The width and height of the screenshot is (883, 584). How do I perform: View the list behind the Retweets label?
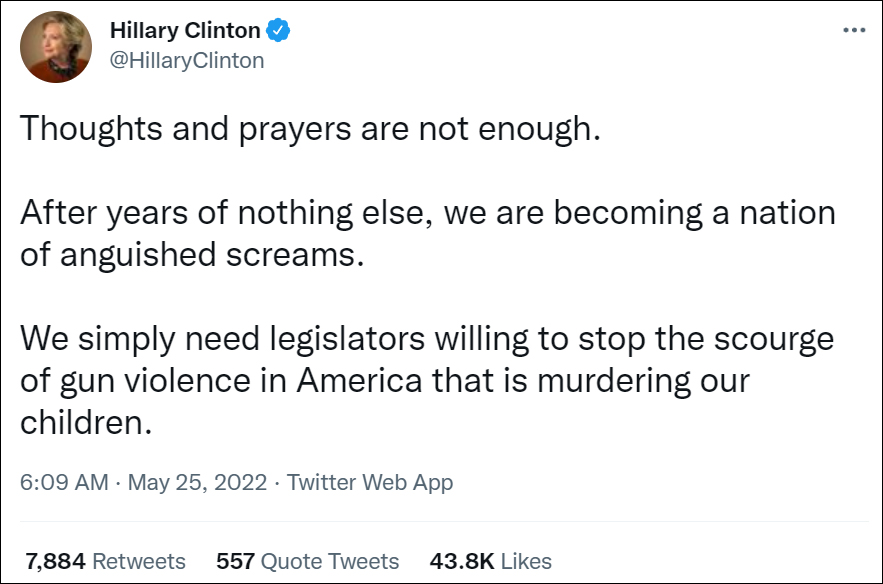(x=139, y=561)
